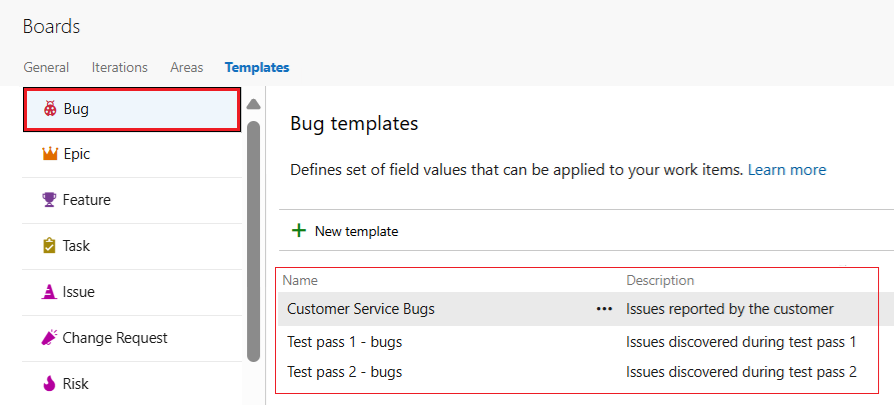Click the Epic crown icon
Viewport: 894px width, 405px height.
(x=49, y=155)
